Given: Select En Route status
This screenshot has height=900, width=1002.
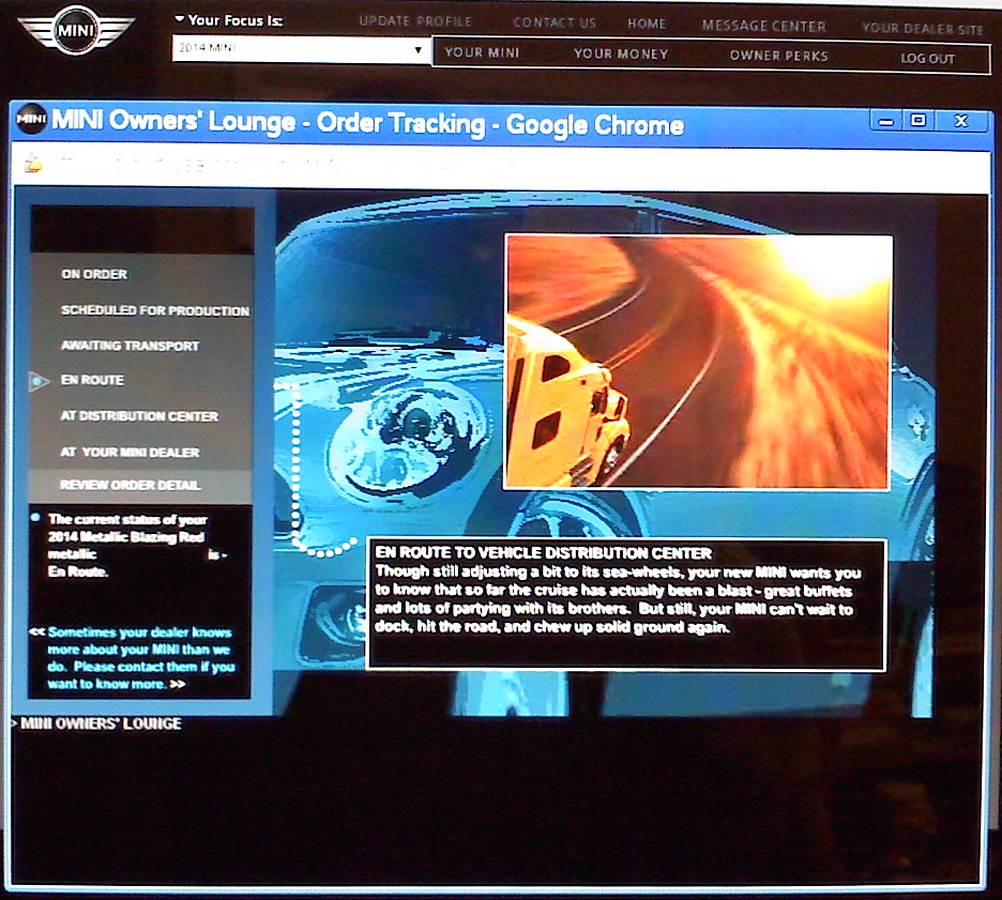Looking at the screenshot, I should pos(93,380).
